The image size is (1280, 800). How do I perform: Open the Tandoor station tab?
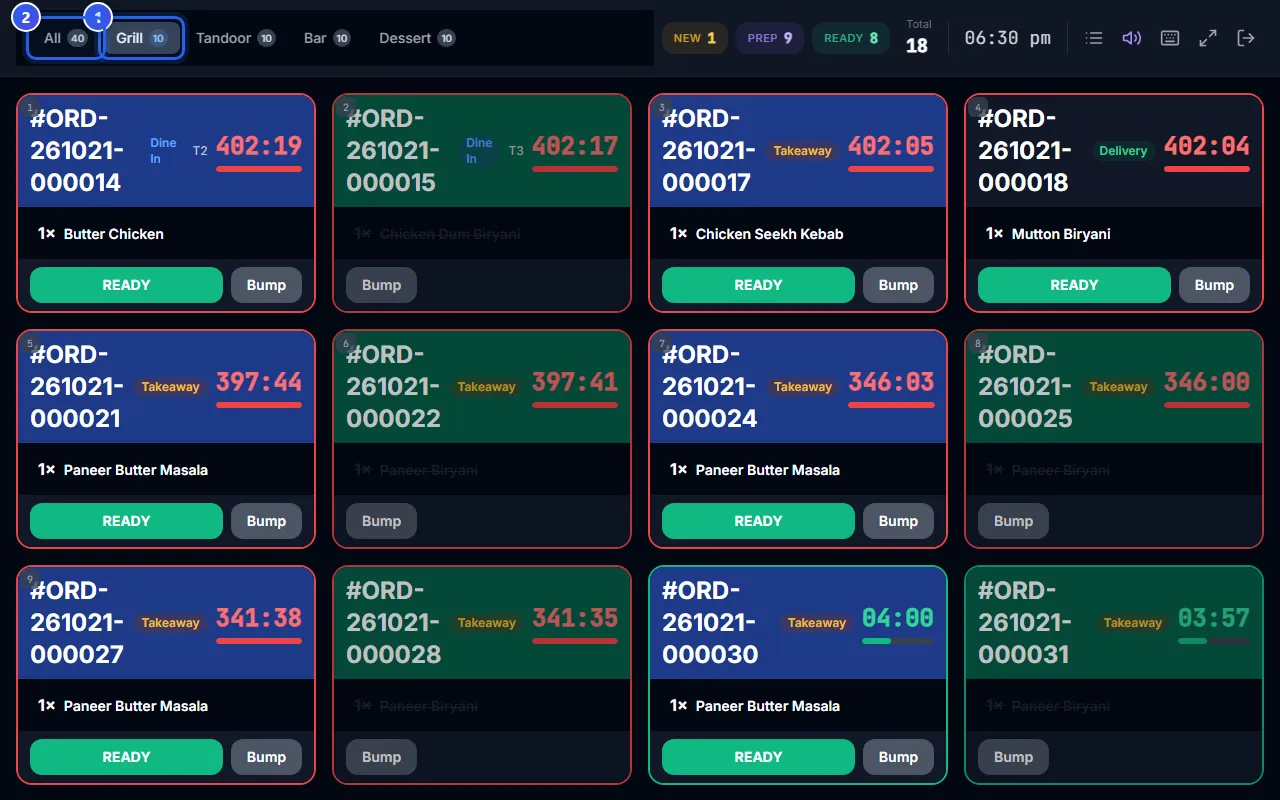[x=235, y=38]
